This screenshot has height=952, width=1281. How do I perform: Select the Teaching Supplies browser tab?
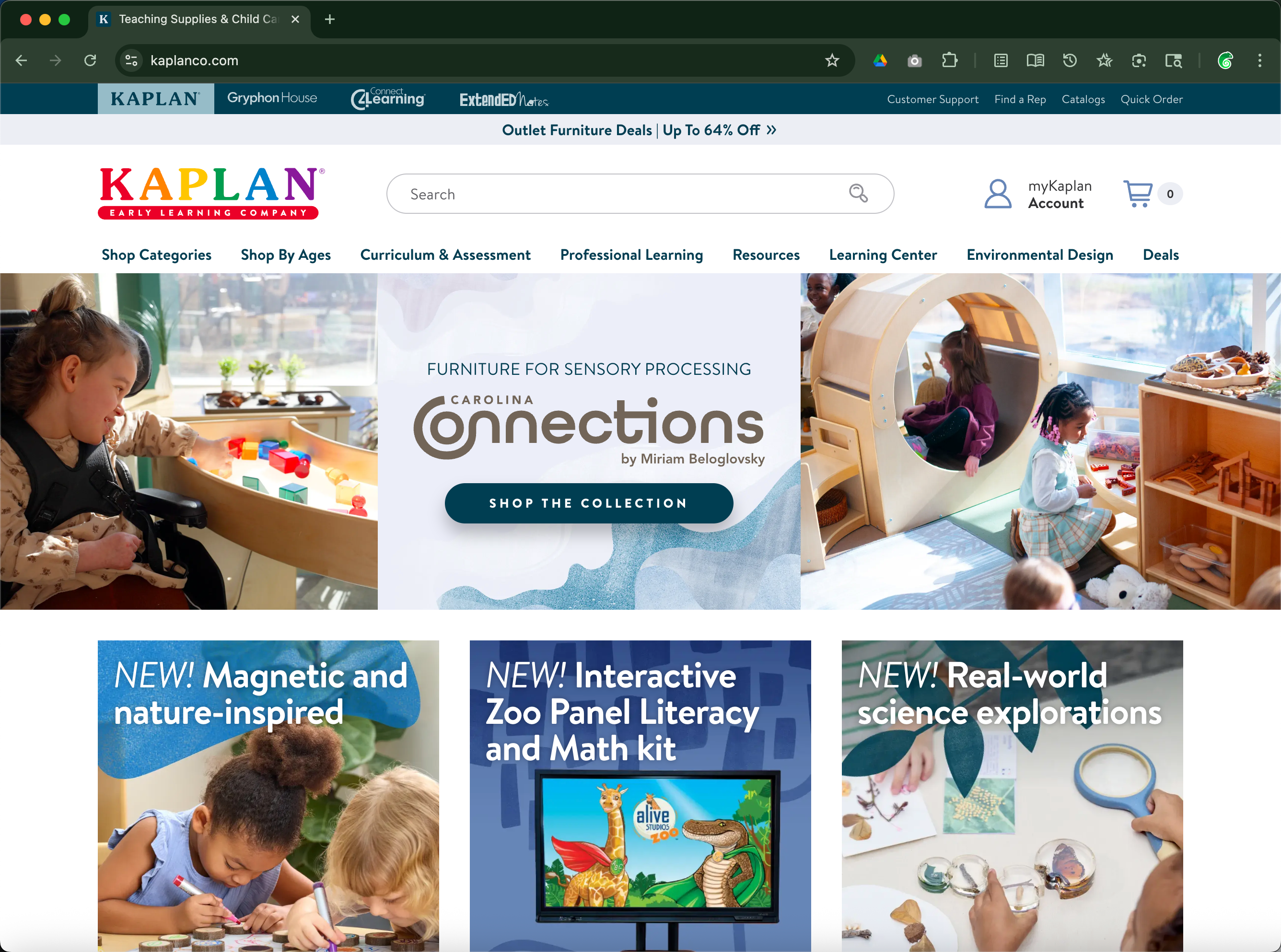click(199, 20)
